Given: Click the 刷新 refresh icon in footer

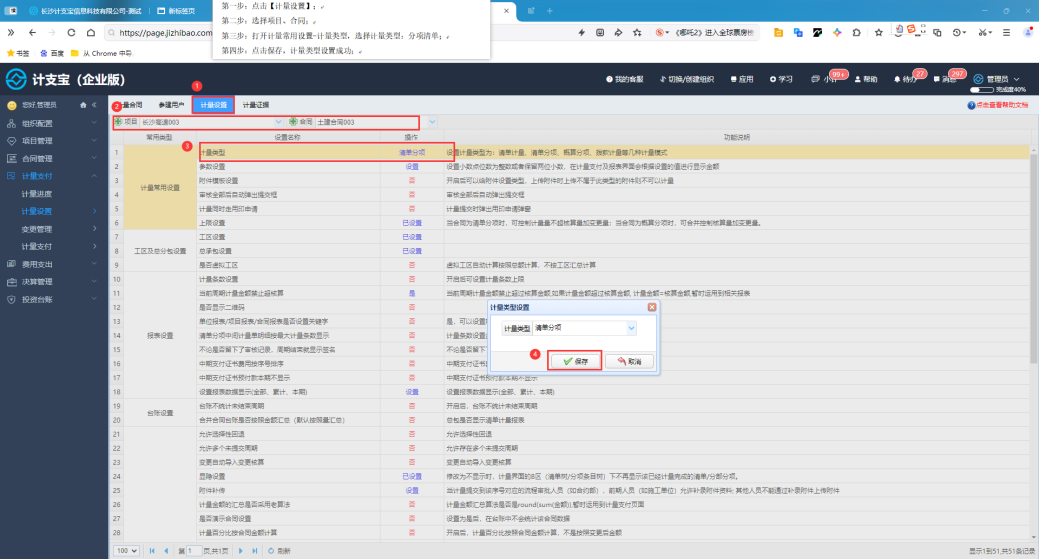Looking at the screenshot, I should point(270,550).
